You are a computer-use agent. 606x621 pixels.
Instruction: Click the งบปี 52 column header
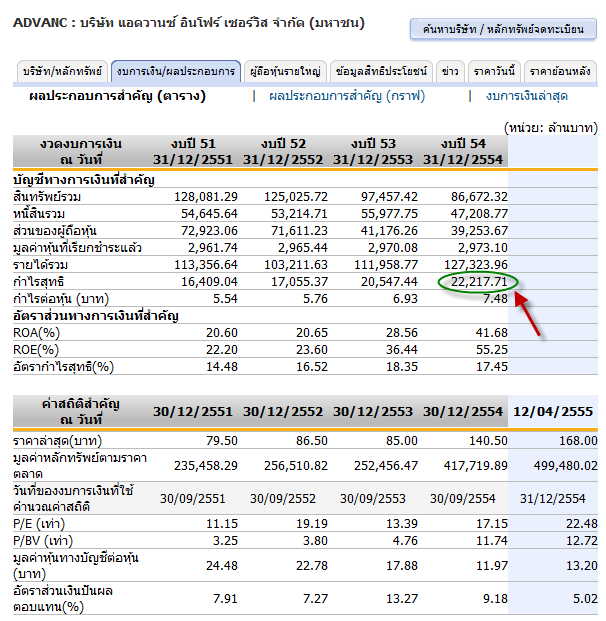point(283,151)
